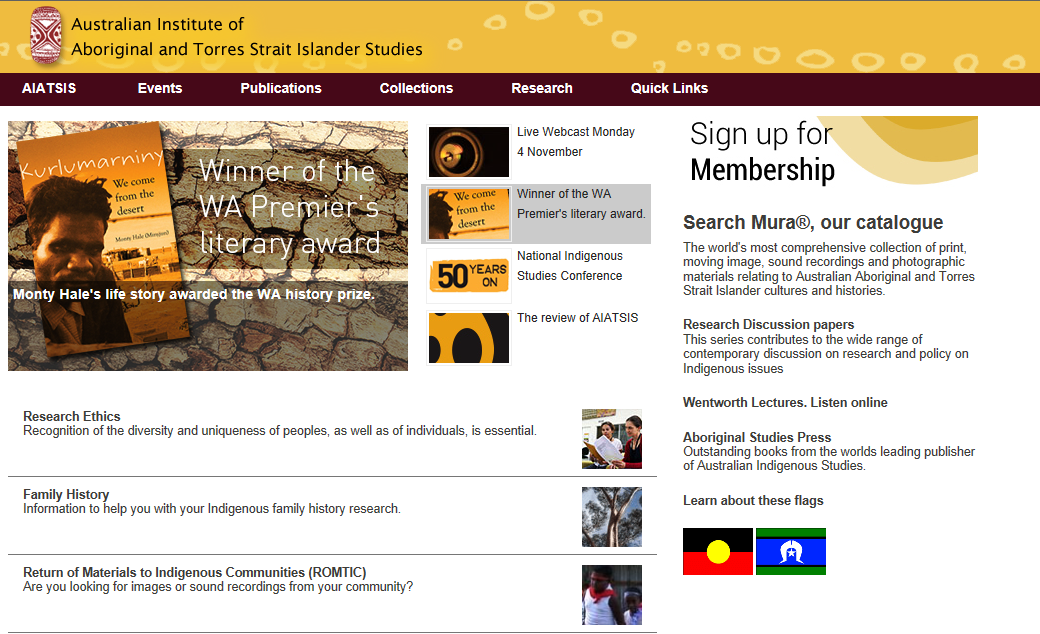Open National Indigenous Studies Conference link
1040x634 pixels.
point(570,266)
